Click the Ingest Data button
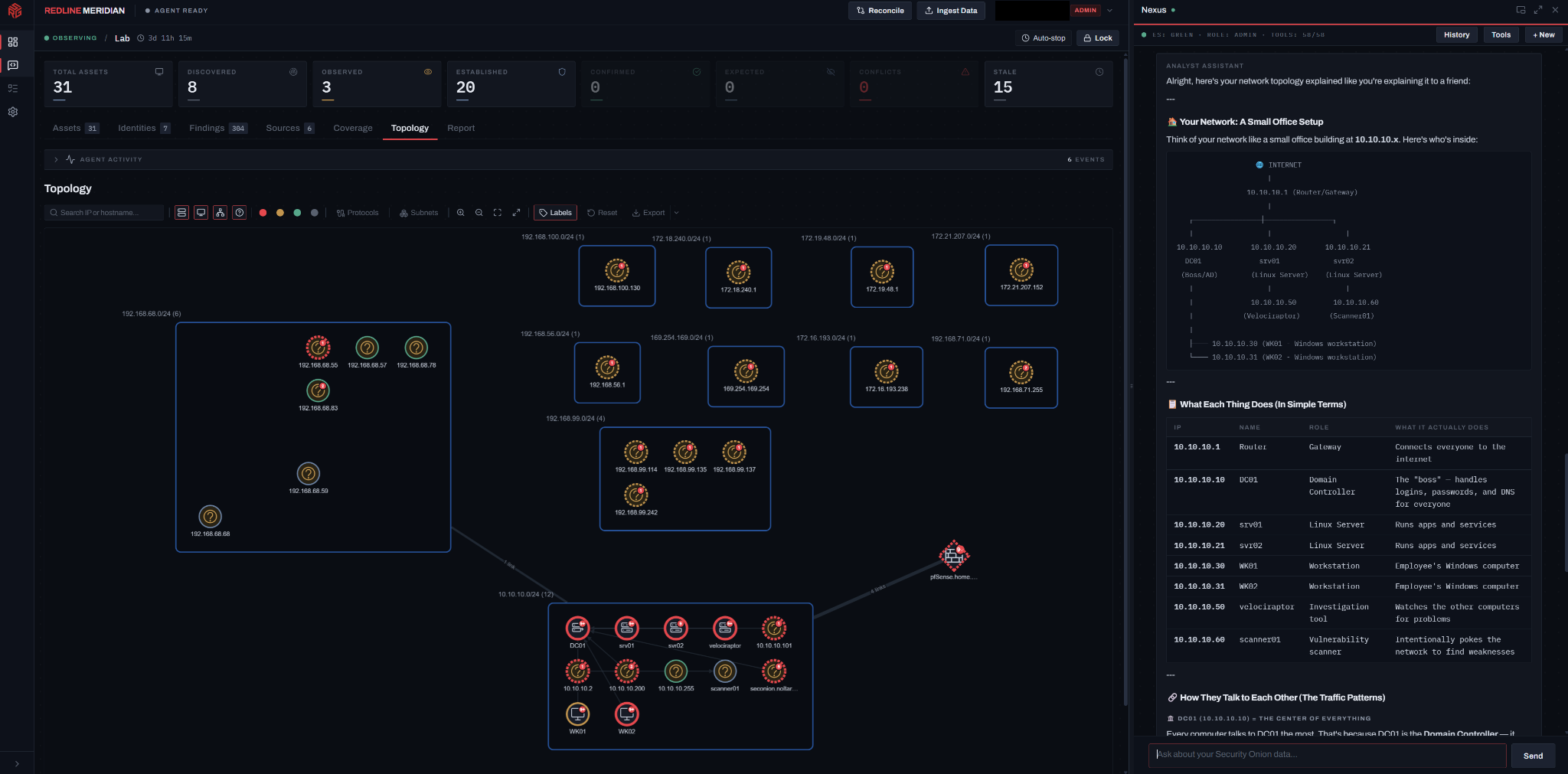The image size is (1568, 774). (951, 11)
